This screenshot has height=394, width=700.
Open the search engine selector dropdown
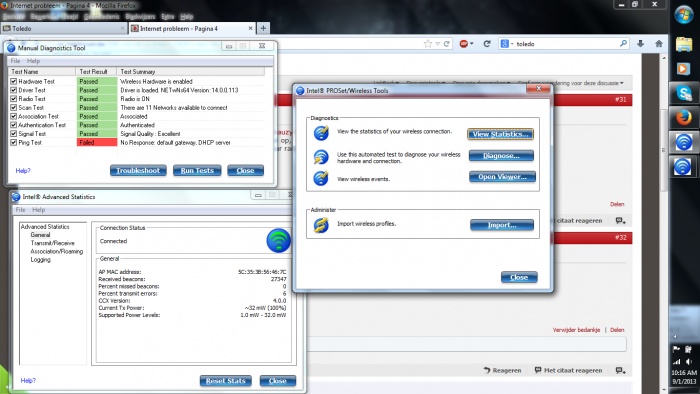click(512, 44)
